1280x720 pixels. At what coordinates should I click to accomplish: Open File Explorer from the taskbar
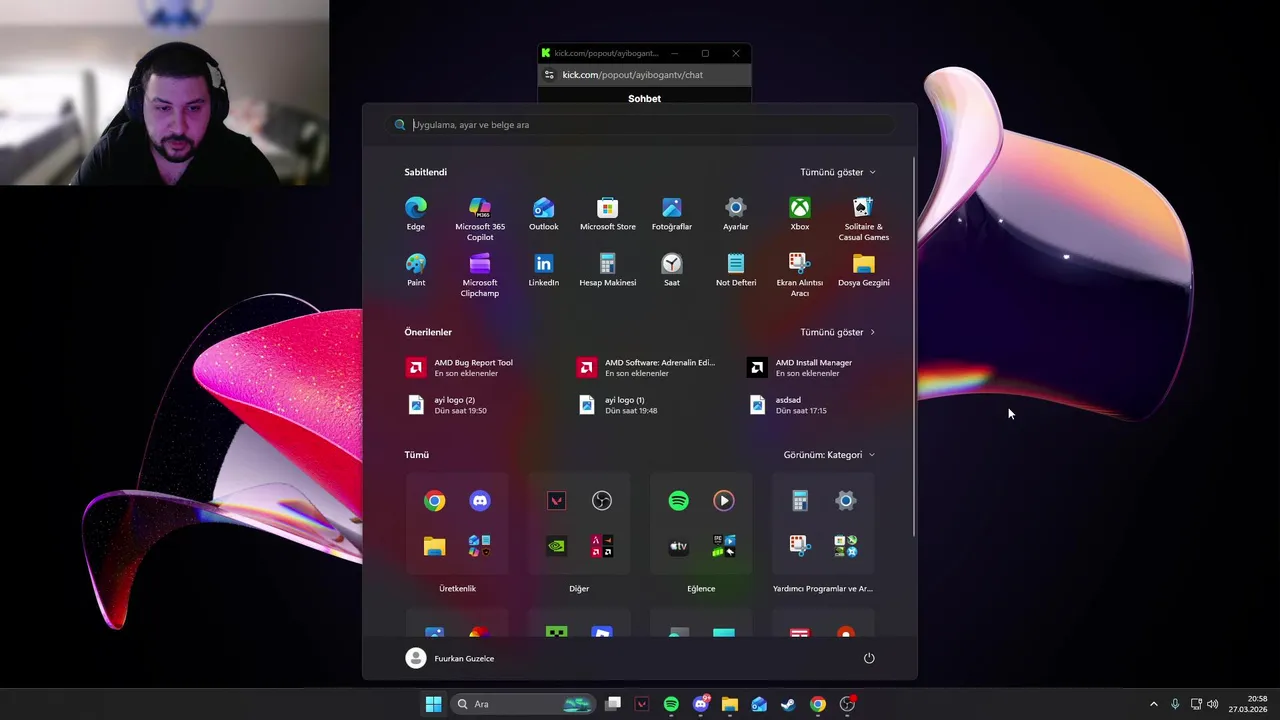730,704
